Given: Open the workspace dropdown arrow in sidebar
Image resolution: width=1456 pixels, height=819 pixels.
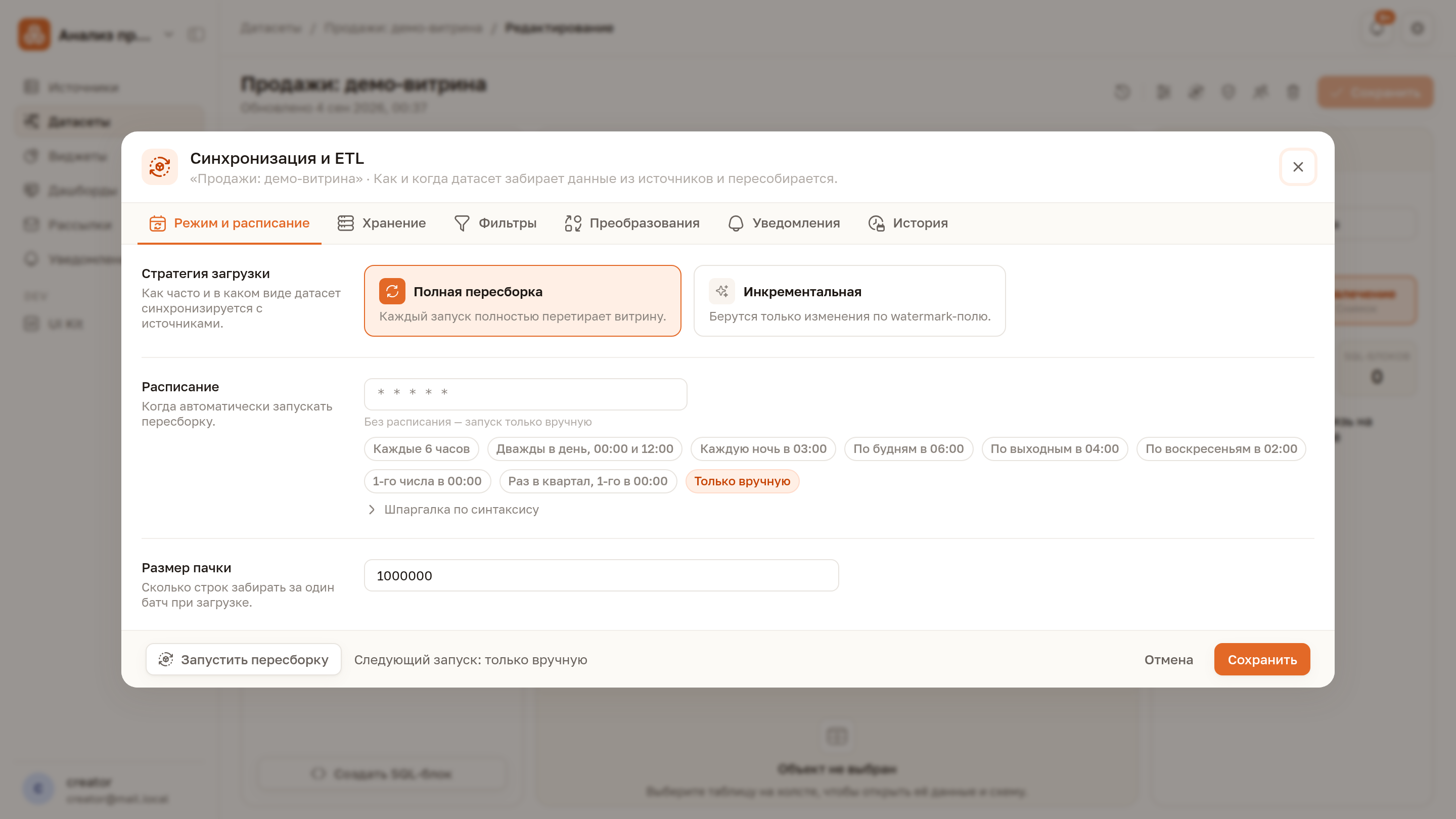Looking at the screenshot, I should (x=168, y=34).
